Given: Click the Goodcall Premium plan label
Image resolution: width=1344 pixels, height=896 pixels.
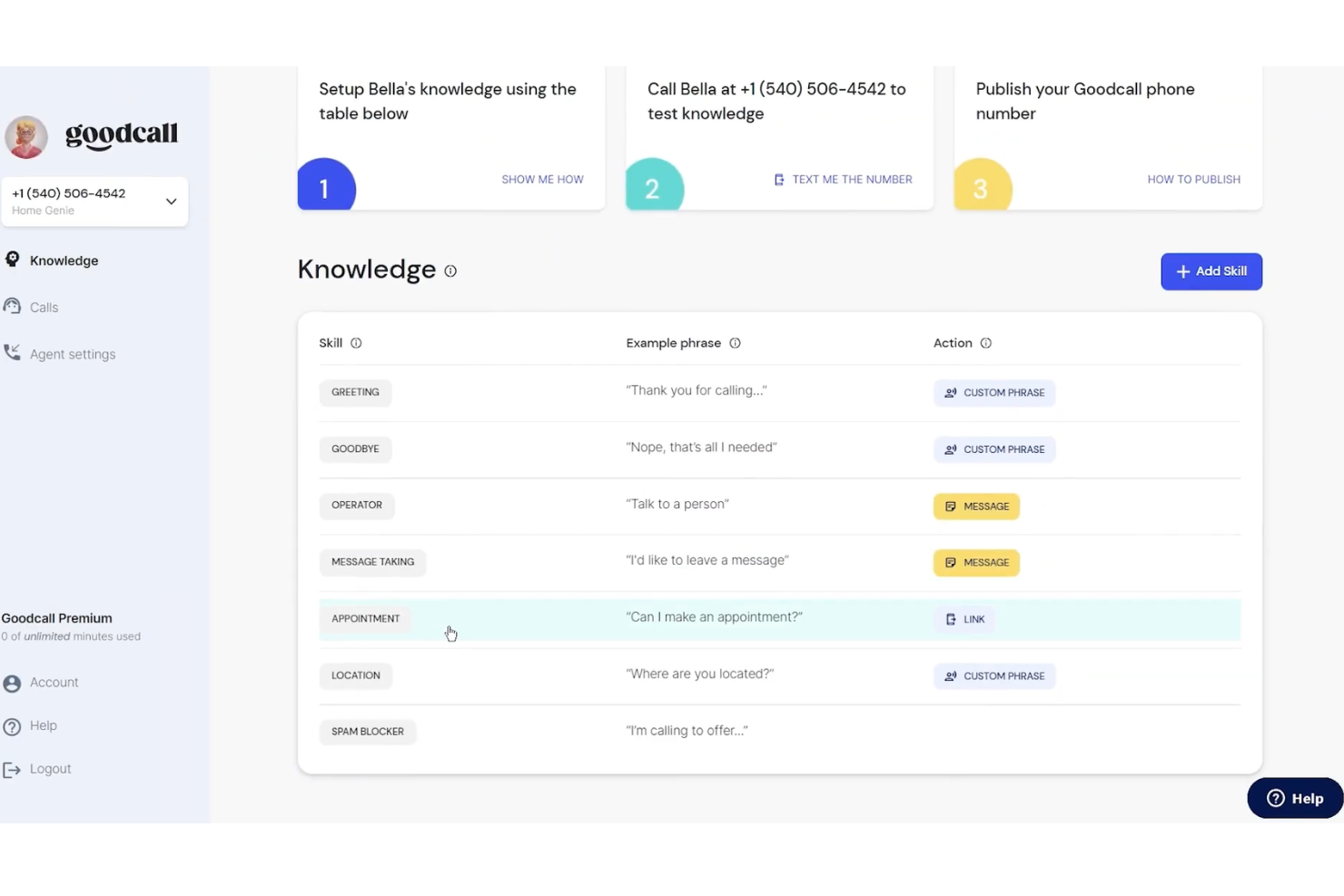Looking at the screenshot, I should click(56, 618).
